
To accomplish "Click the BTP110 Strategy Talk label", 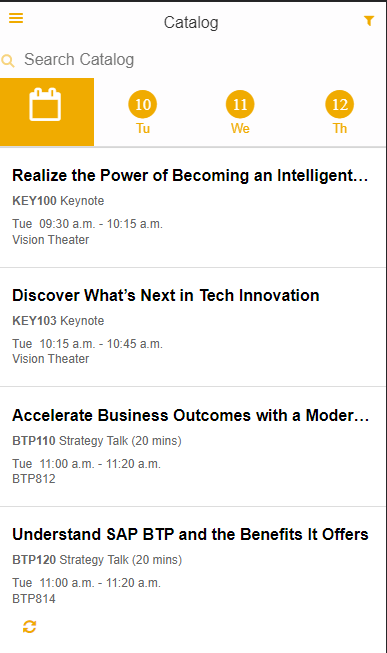I will point(97,441).
